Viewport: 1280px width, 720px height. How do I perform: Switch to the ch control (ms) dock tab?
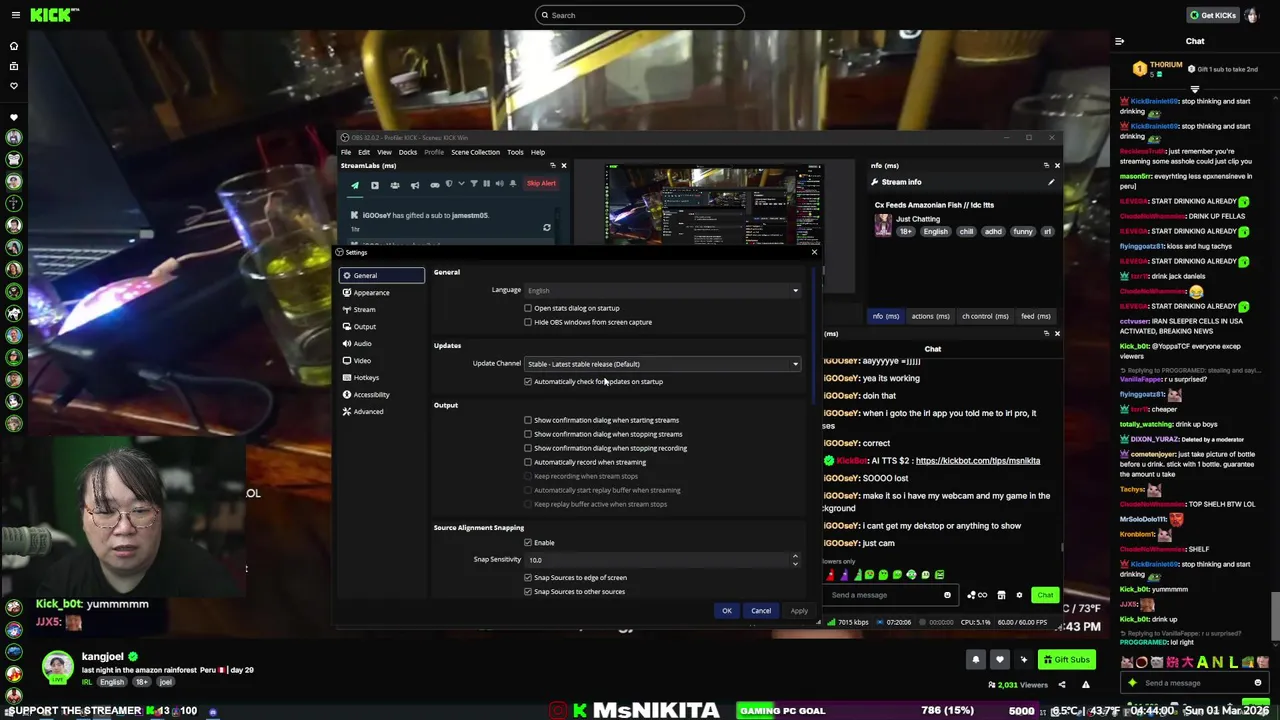pyautogui.click(x=985, y=316)
